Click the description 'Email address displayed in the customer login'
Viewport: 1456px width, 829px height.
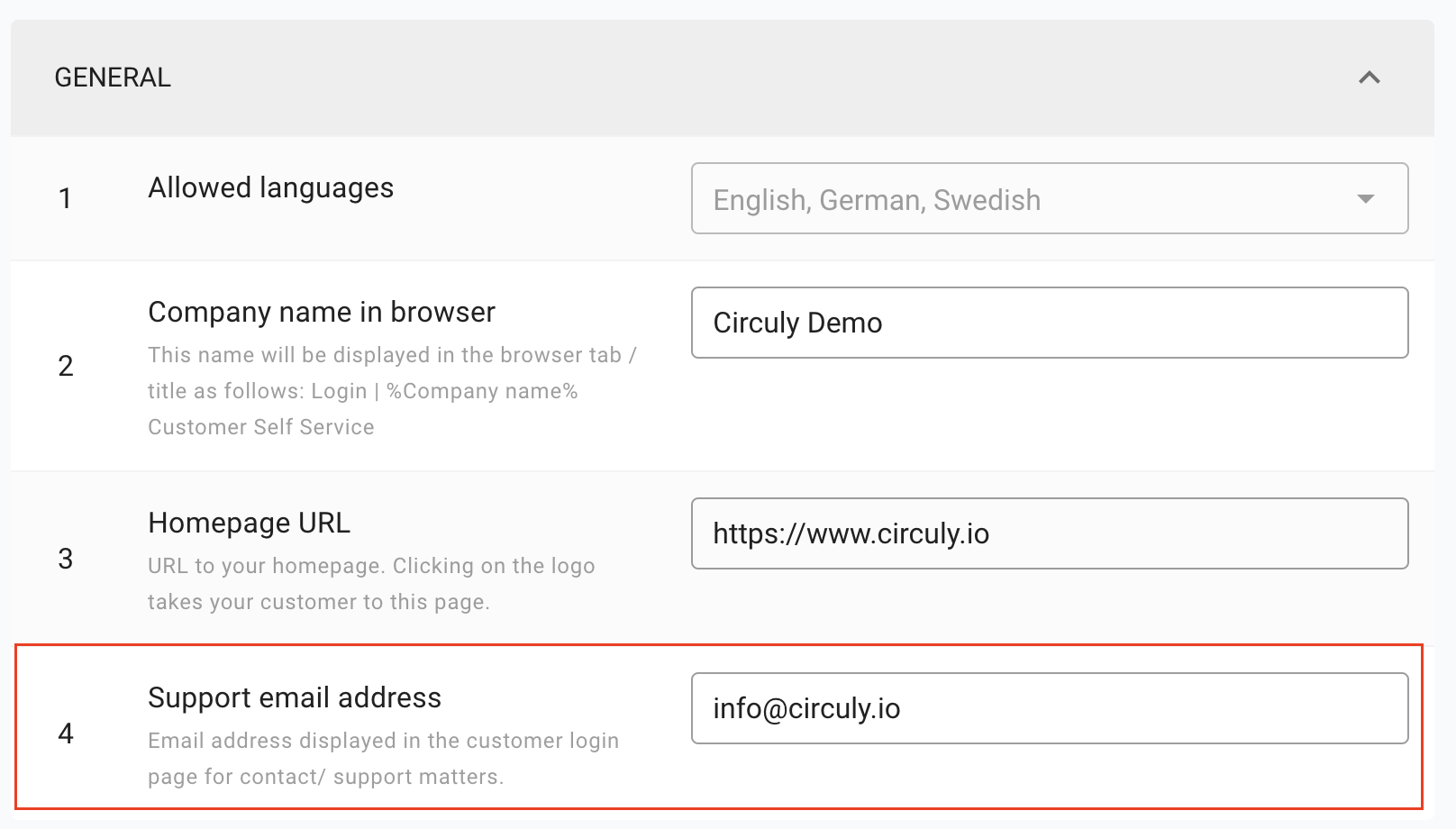[x=383, y=759]
